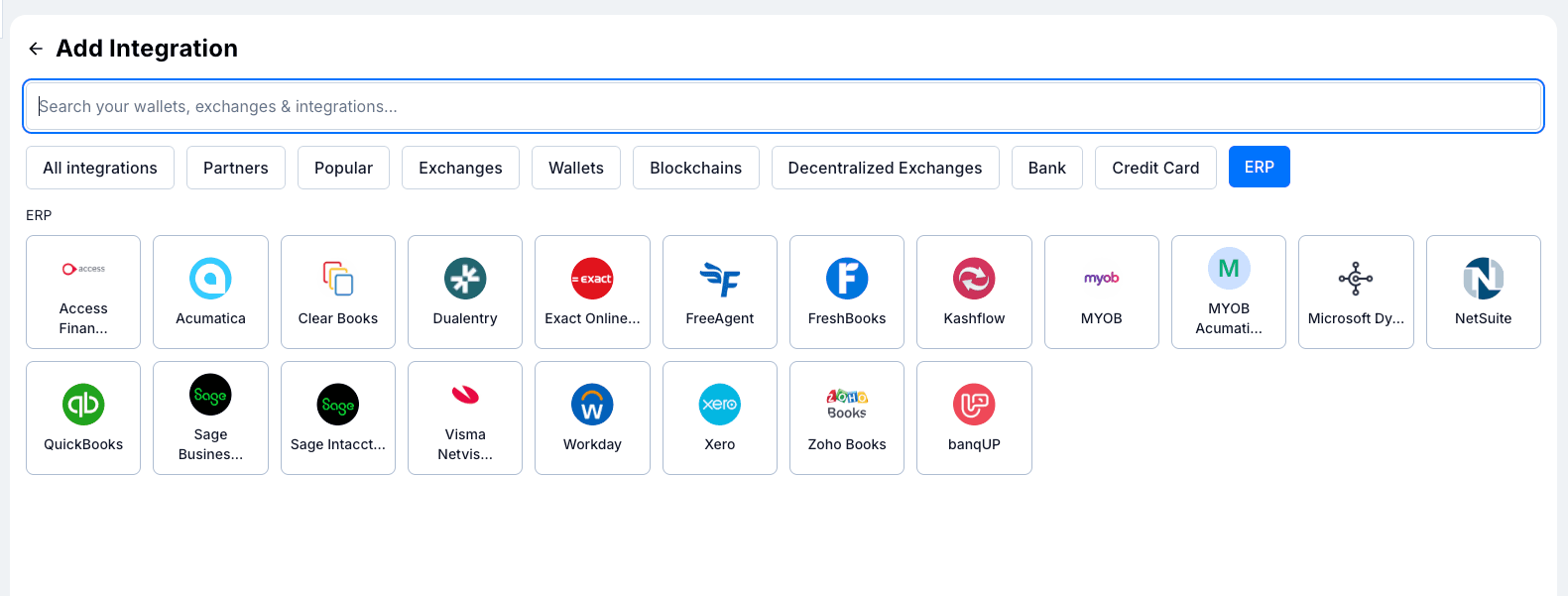Click the Microsoft Dy... label text
Image resolution: width=1568 pixels, height=596 pixels.
click(x=1356, y=318)
